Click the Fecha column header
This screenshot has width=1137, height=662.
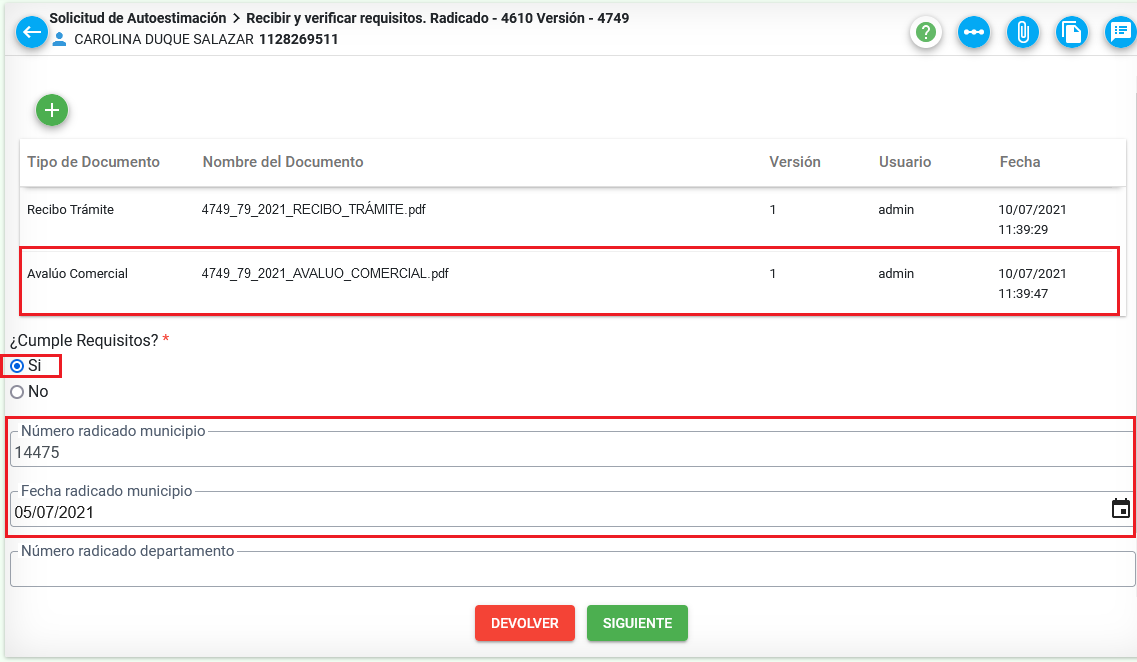click(1020, 162)
